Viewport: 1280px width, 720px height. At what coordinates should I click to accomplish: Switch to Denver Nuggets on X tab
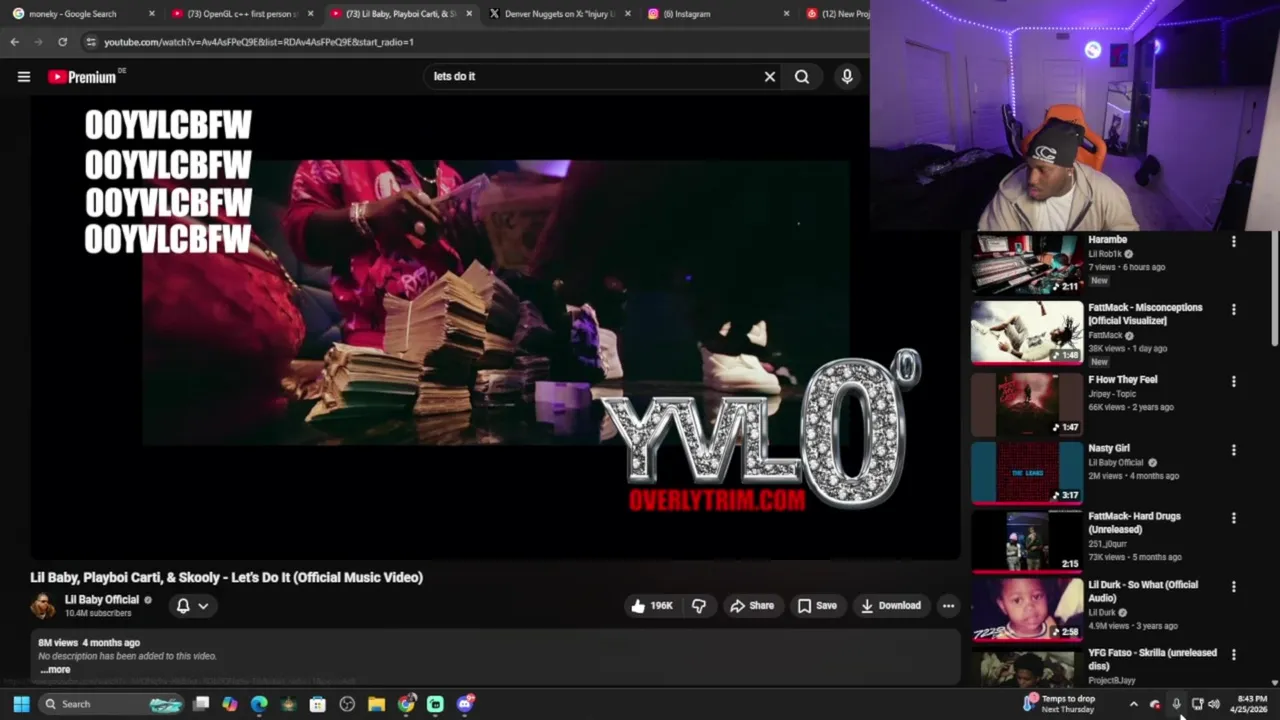click(x=558, y=14)
